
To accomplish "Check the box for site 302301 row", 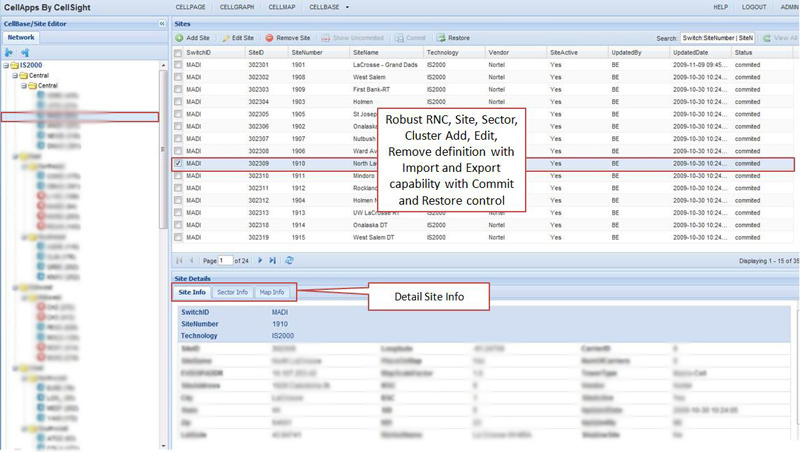I will coord(178,64).
